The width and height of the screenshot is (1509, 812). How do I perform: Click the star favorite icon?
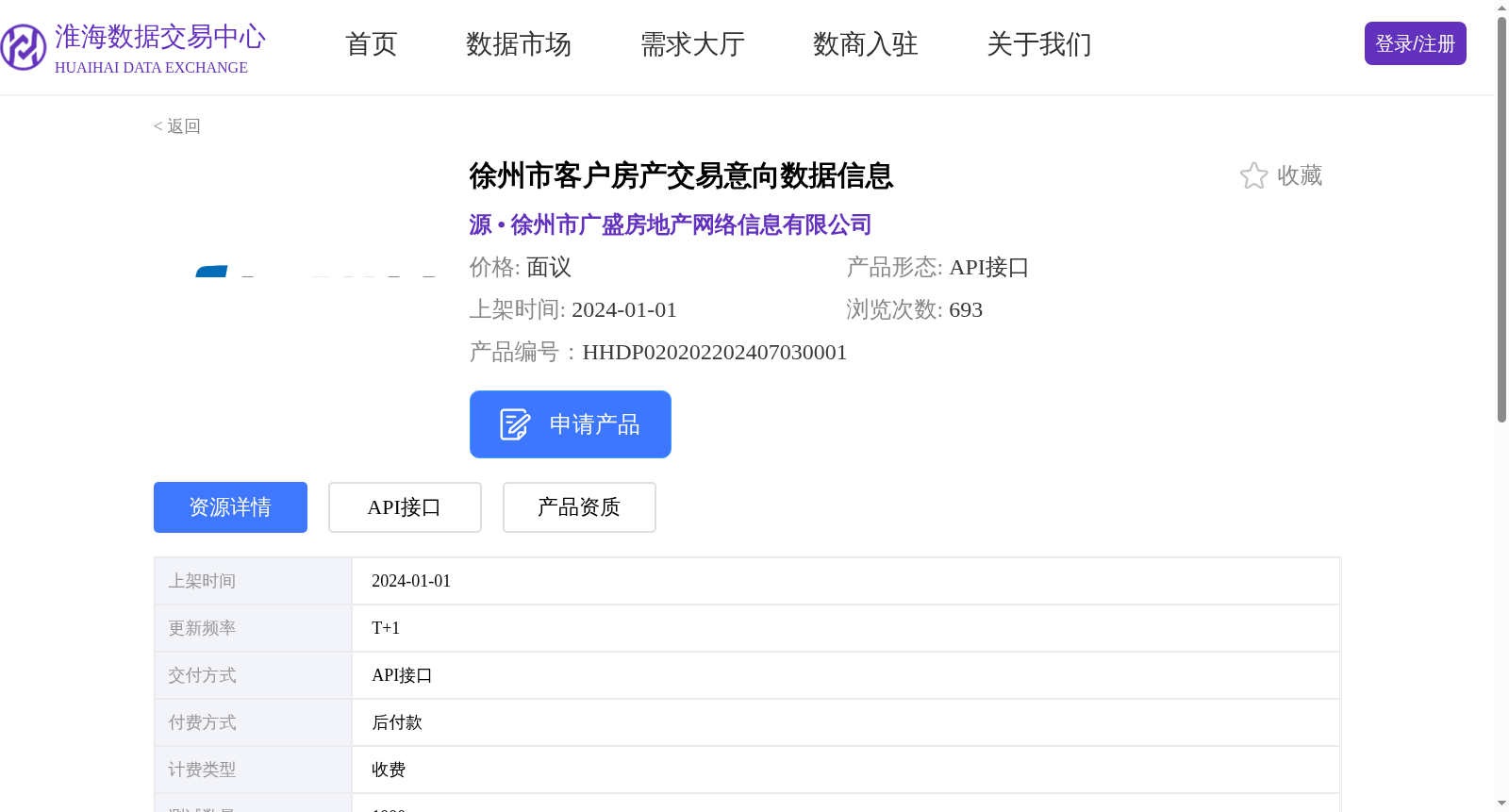pos(1253,175)
